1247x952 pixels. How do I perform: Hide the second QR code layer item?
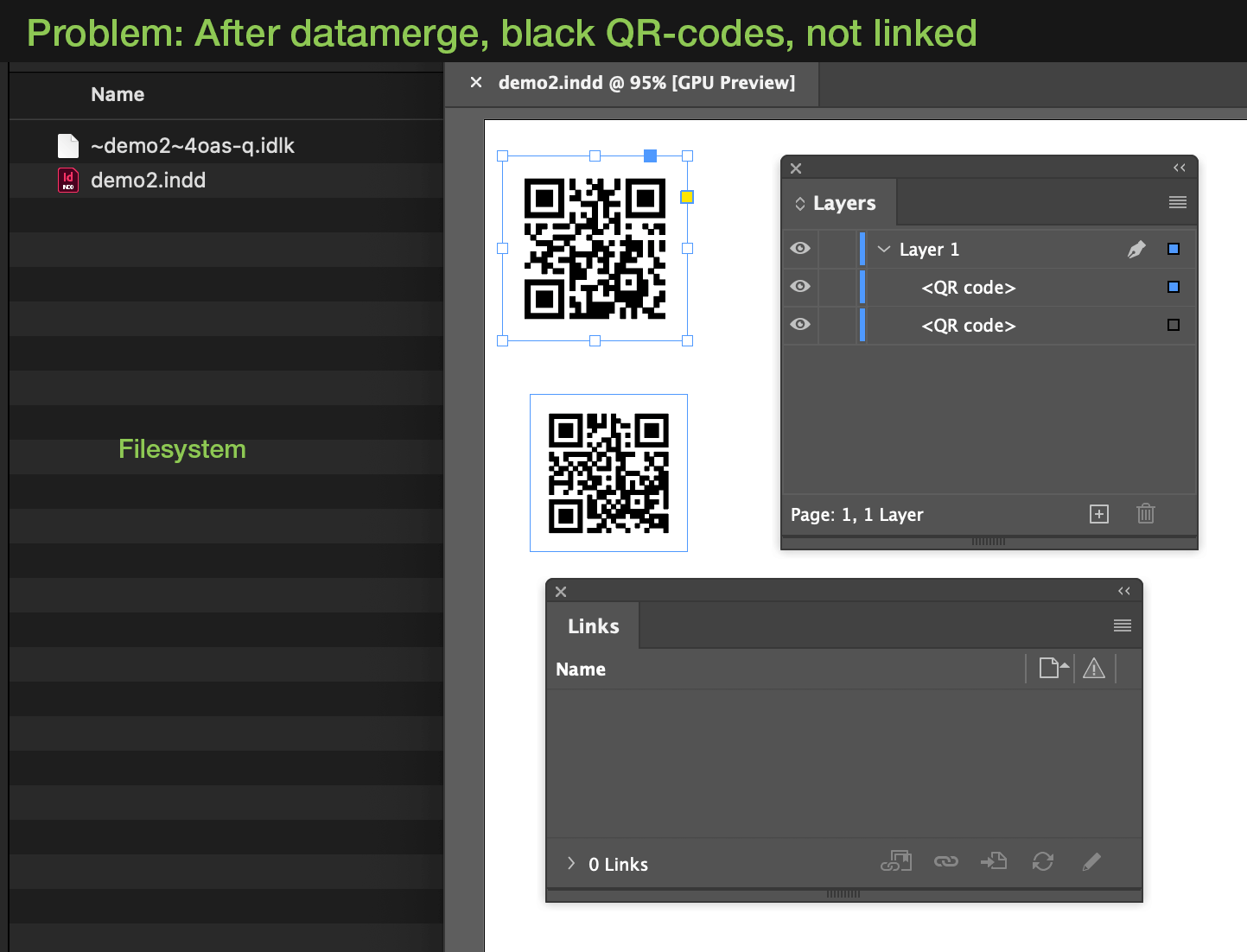click(800, 325)
